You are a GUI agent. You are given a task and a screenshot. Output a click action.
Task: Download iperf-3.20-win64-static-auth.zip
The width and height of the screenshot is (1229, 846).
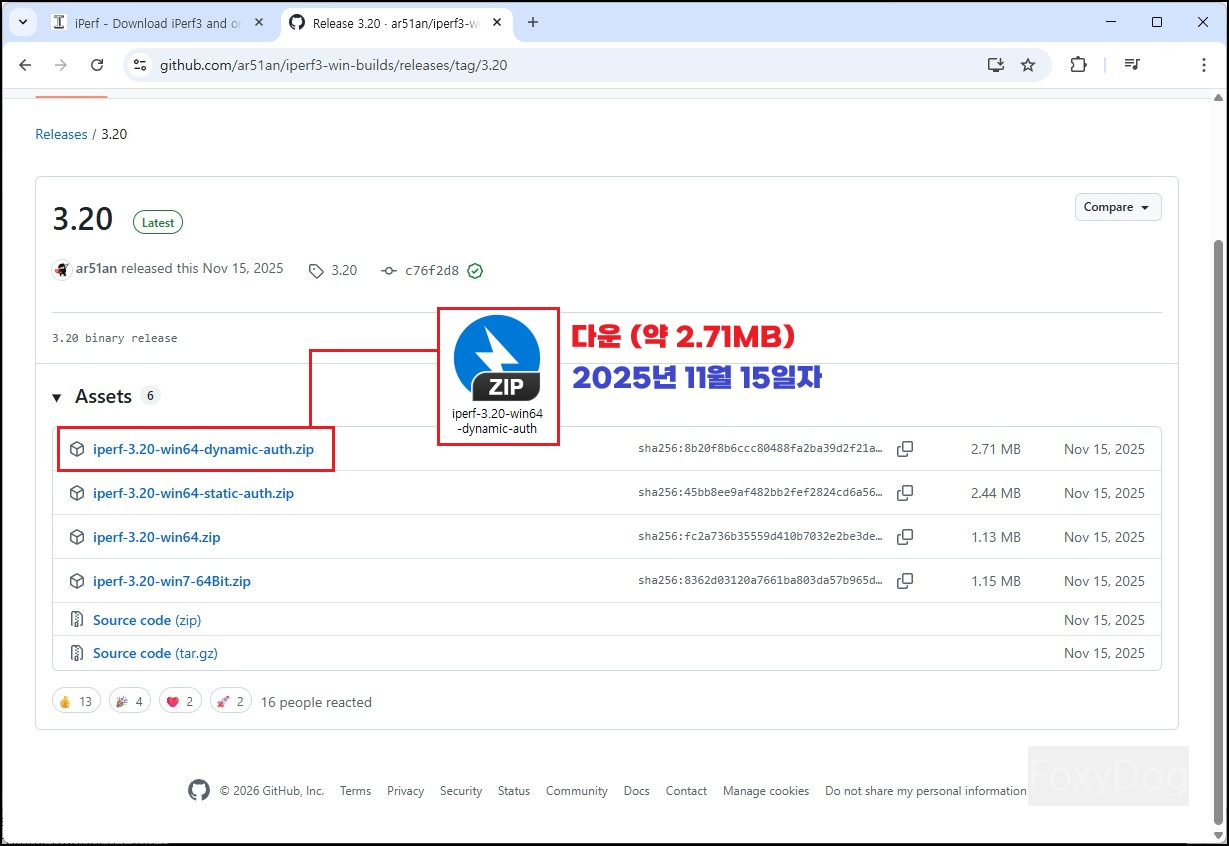[x=193, y=493]
